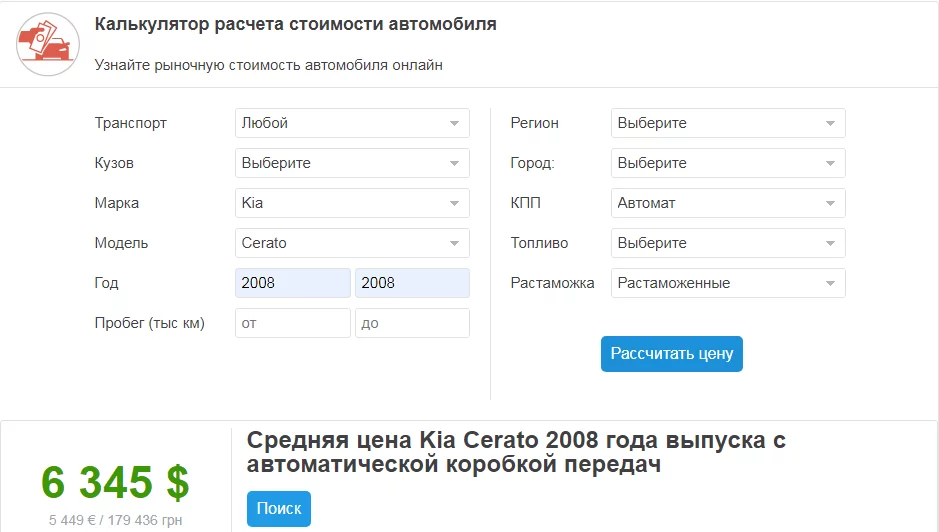
Task: Click the Калькулятор расчета стоимости автомобиля title
Action: point(295,24)
